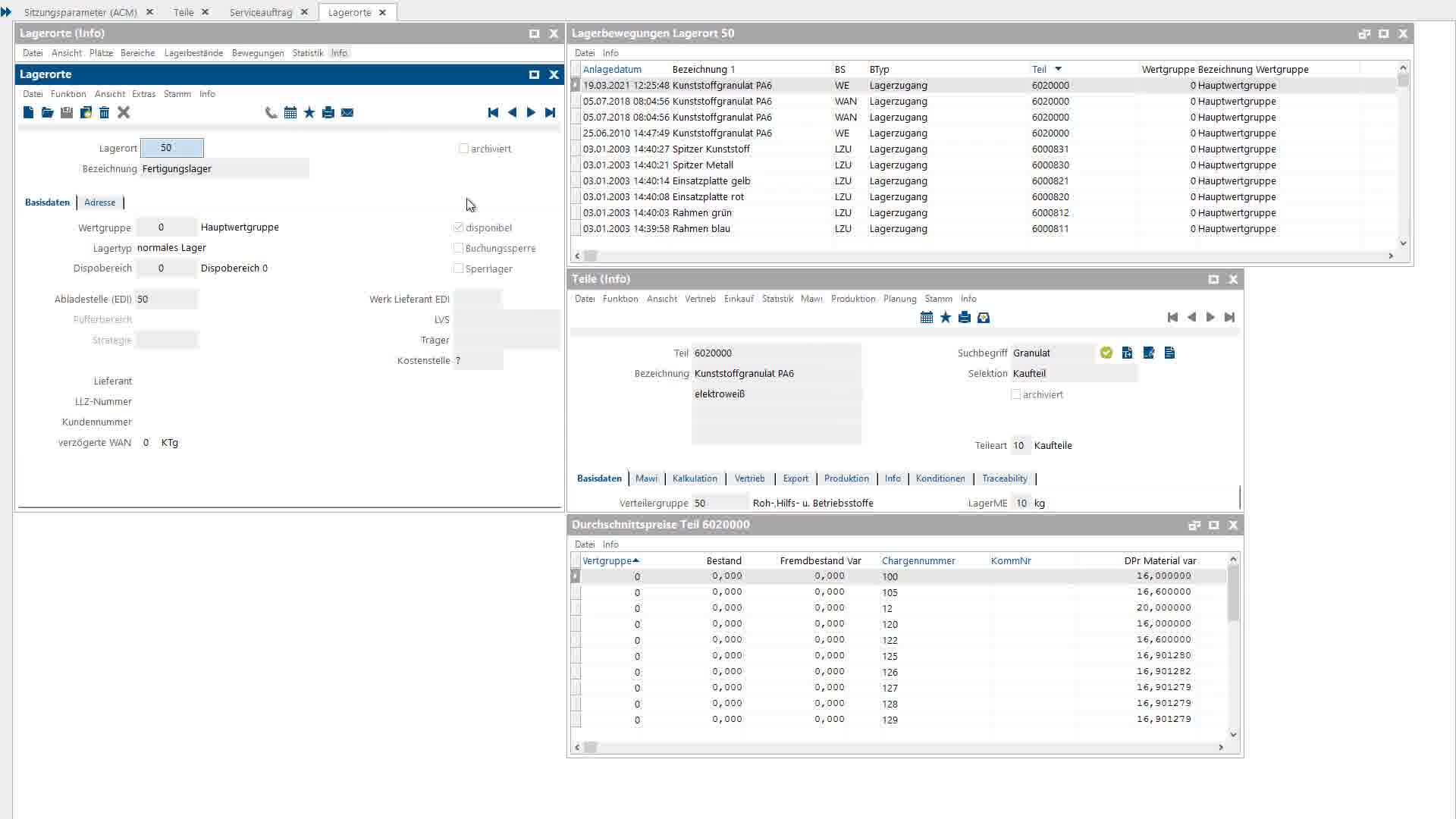Jump to last record in Lagerorte

click(550, 112)
